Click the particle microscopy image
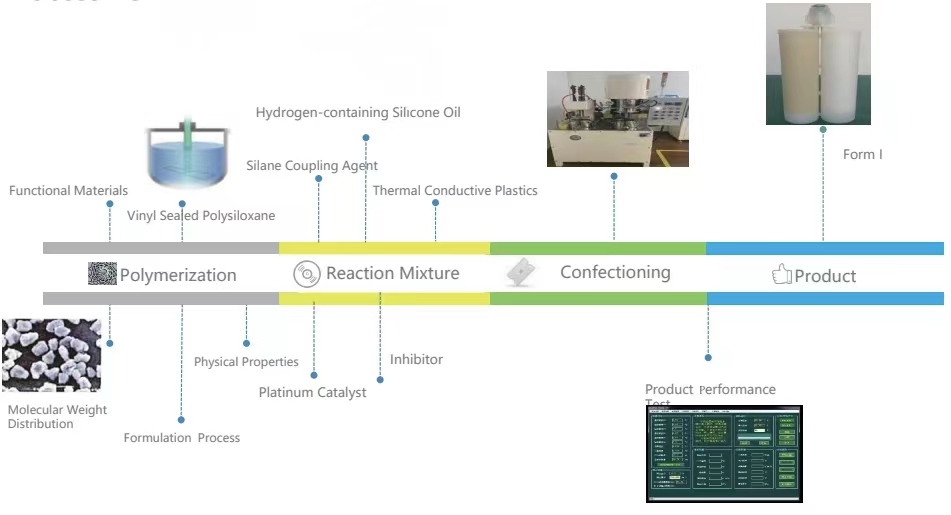The width and height of the screenshot is (951, 515). point(51,355)
